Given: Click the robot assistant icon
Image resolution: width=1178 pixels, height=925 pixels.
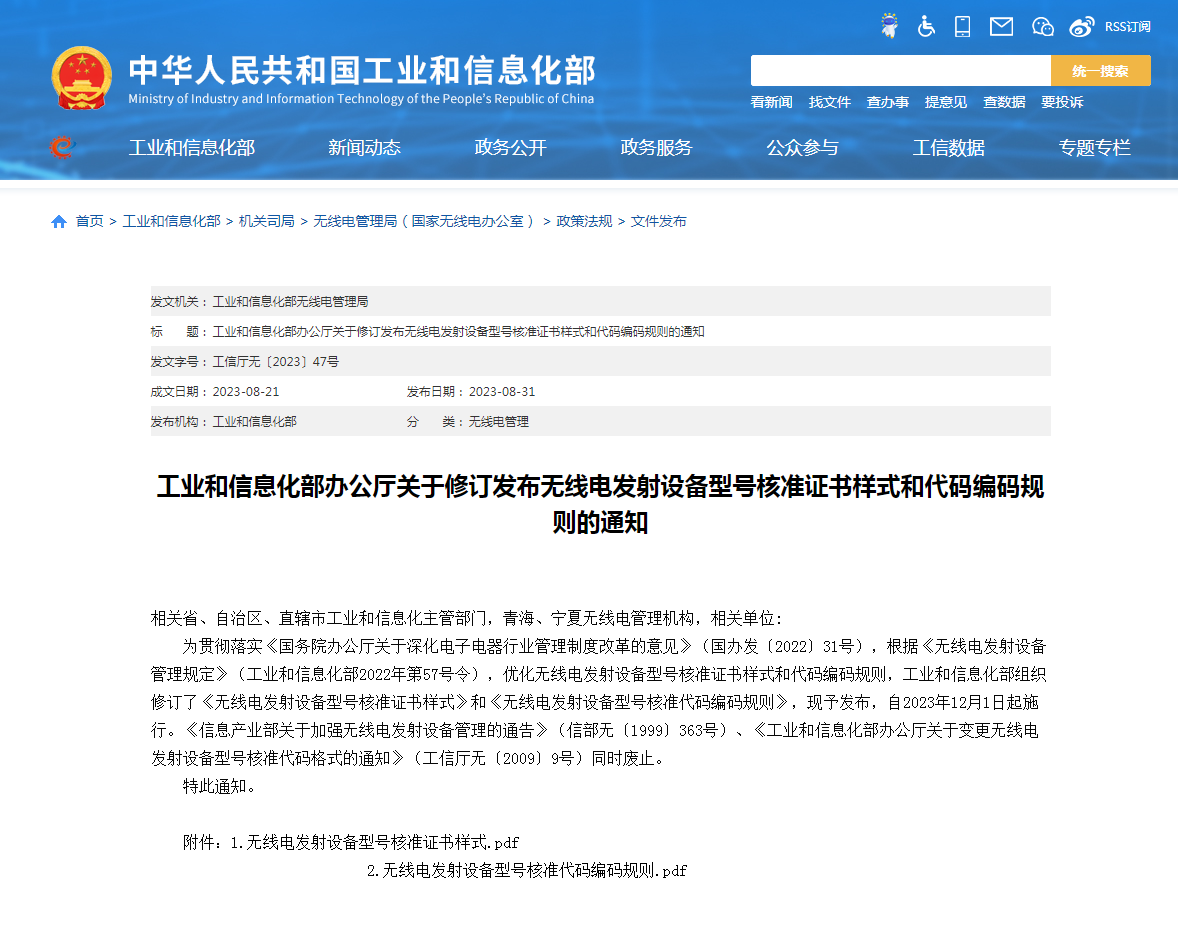Looking at the screenshot, I should (889, 27).
